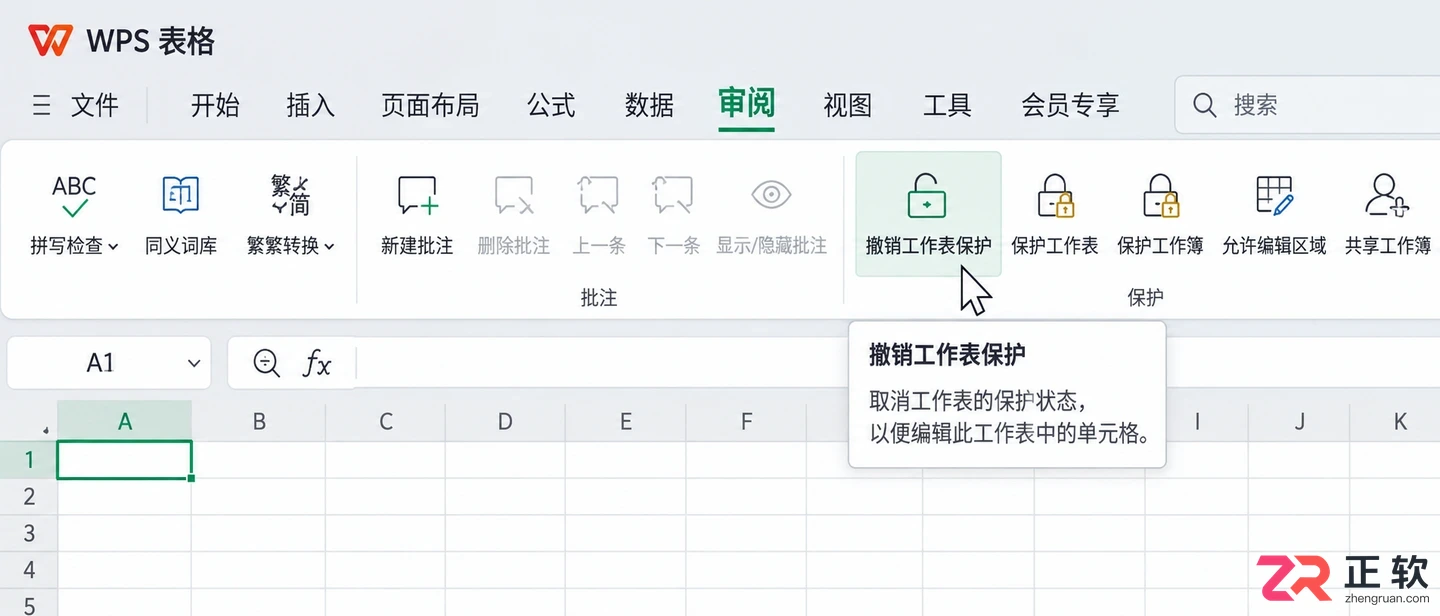
Task: Select column J header
Action: tap(1300, 421)
